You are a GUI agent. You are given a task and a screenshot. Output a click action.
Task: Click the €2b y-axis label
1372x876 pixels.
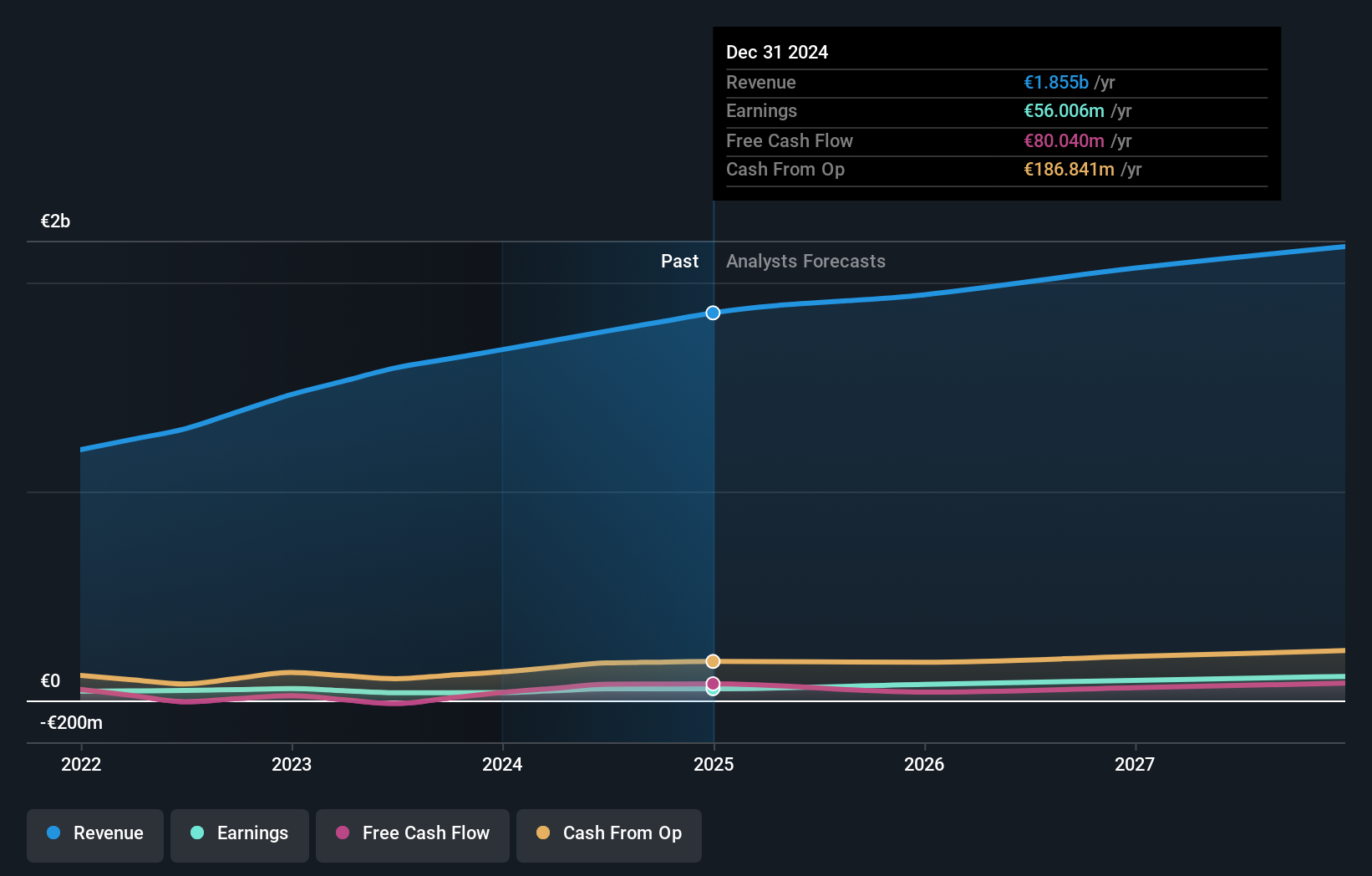click(55, 221)
